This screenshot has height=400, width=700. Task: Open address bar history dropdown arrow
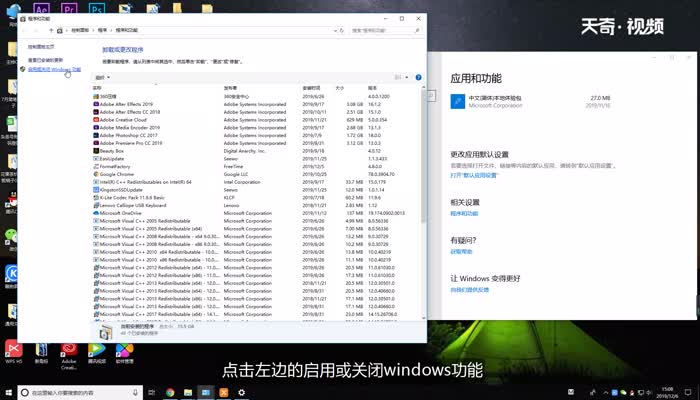tap(335, 30)
